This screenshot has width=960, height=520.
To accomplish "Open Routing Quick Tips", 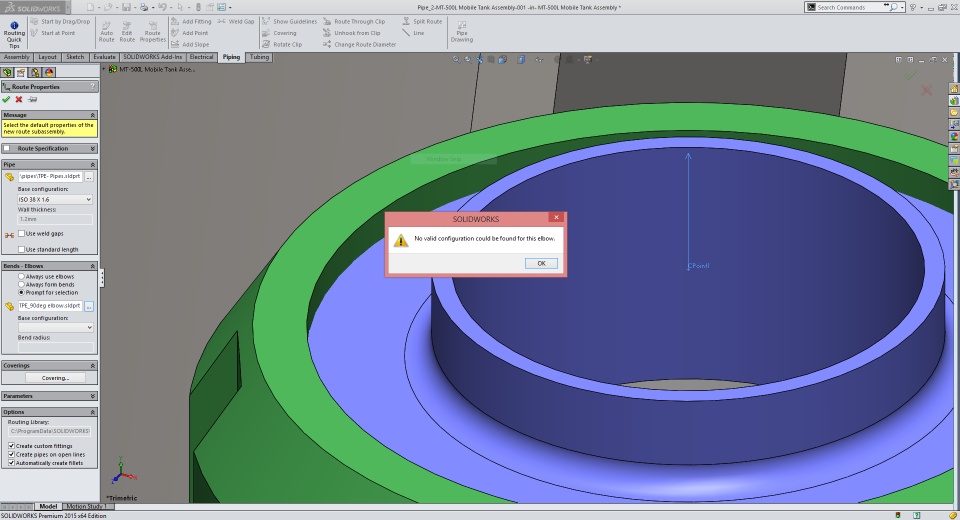I will point(14,35).
